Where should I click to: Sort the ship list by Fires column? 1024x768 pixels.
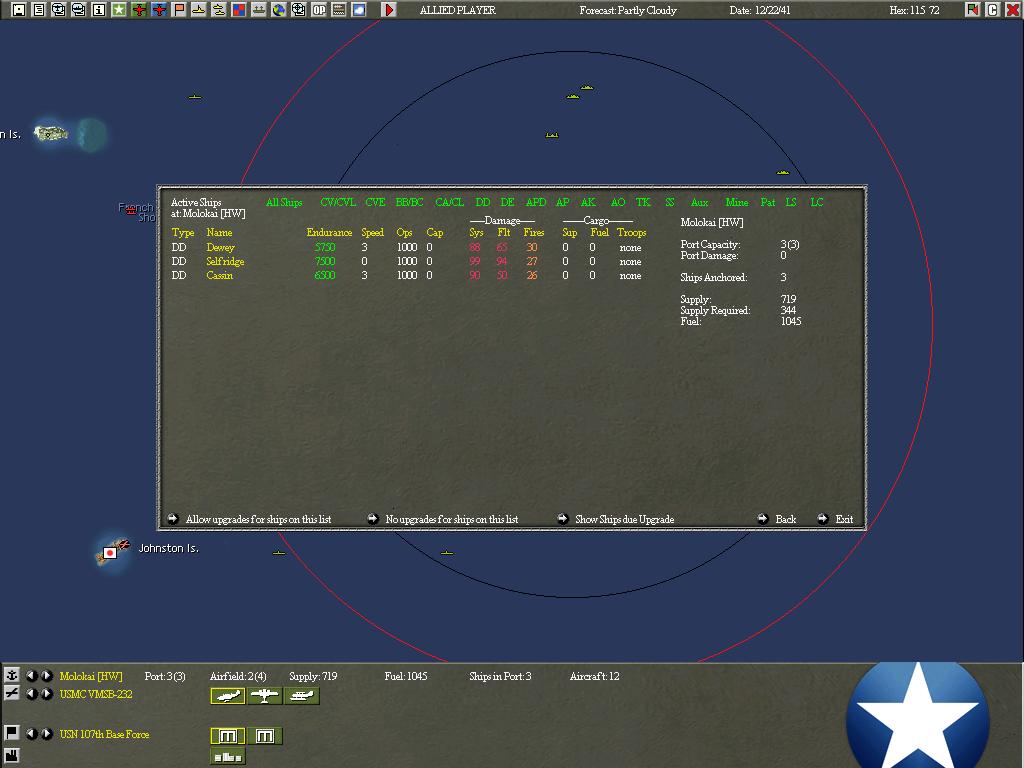tap(534, 232)
